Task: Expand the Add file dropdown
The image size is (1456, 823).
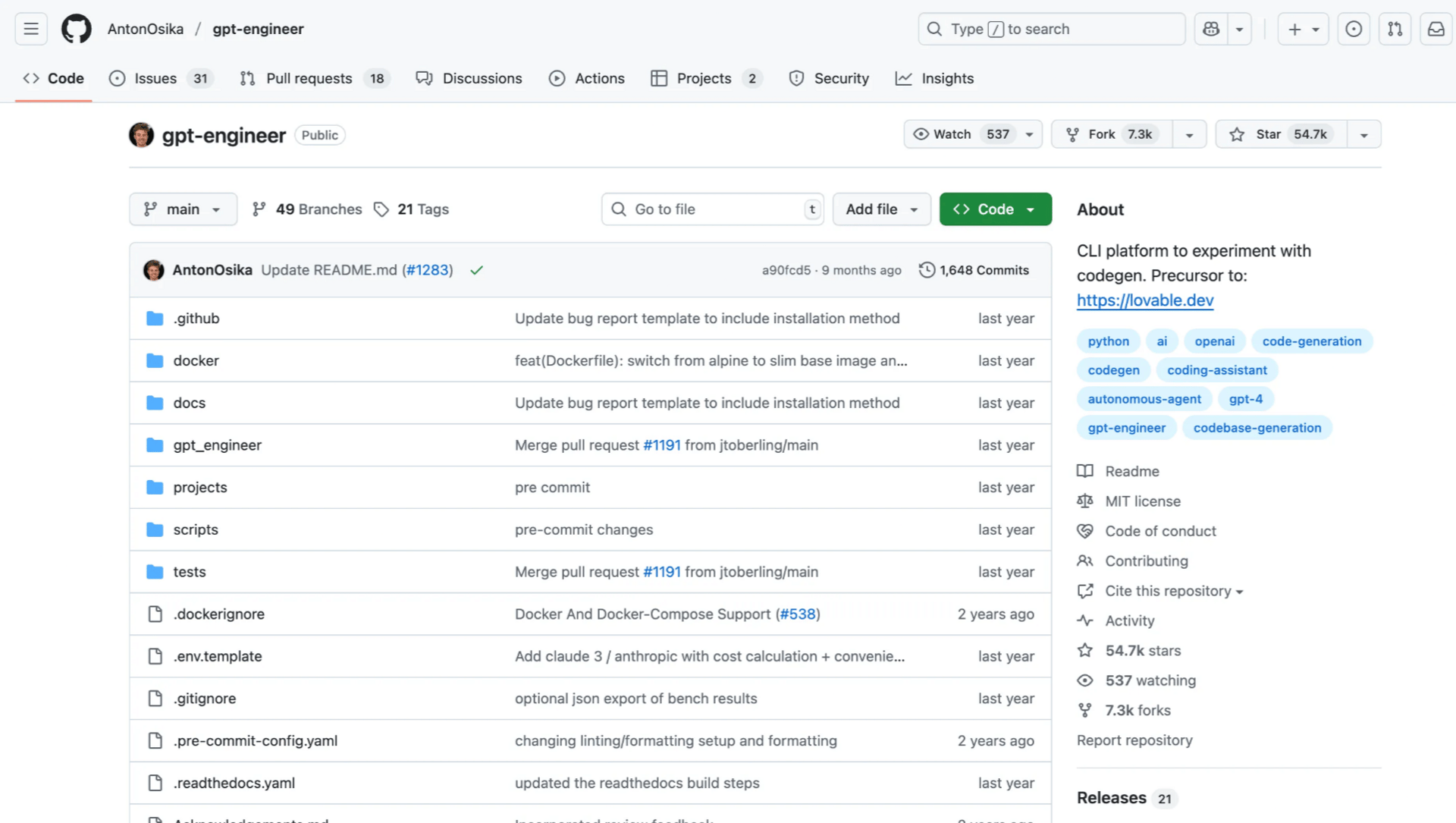Action: [x=881, y=209]
